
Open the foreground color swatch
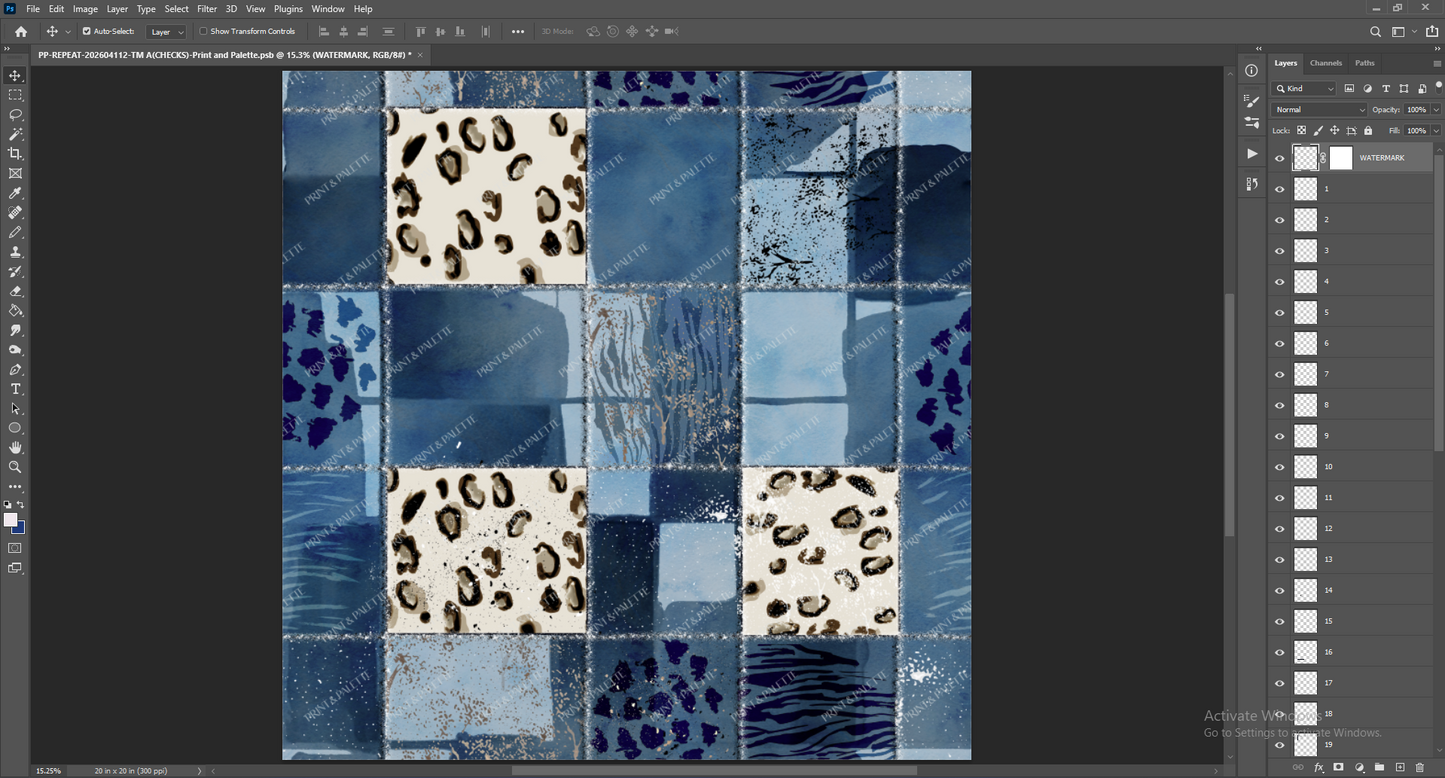(11, 520)
